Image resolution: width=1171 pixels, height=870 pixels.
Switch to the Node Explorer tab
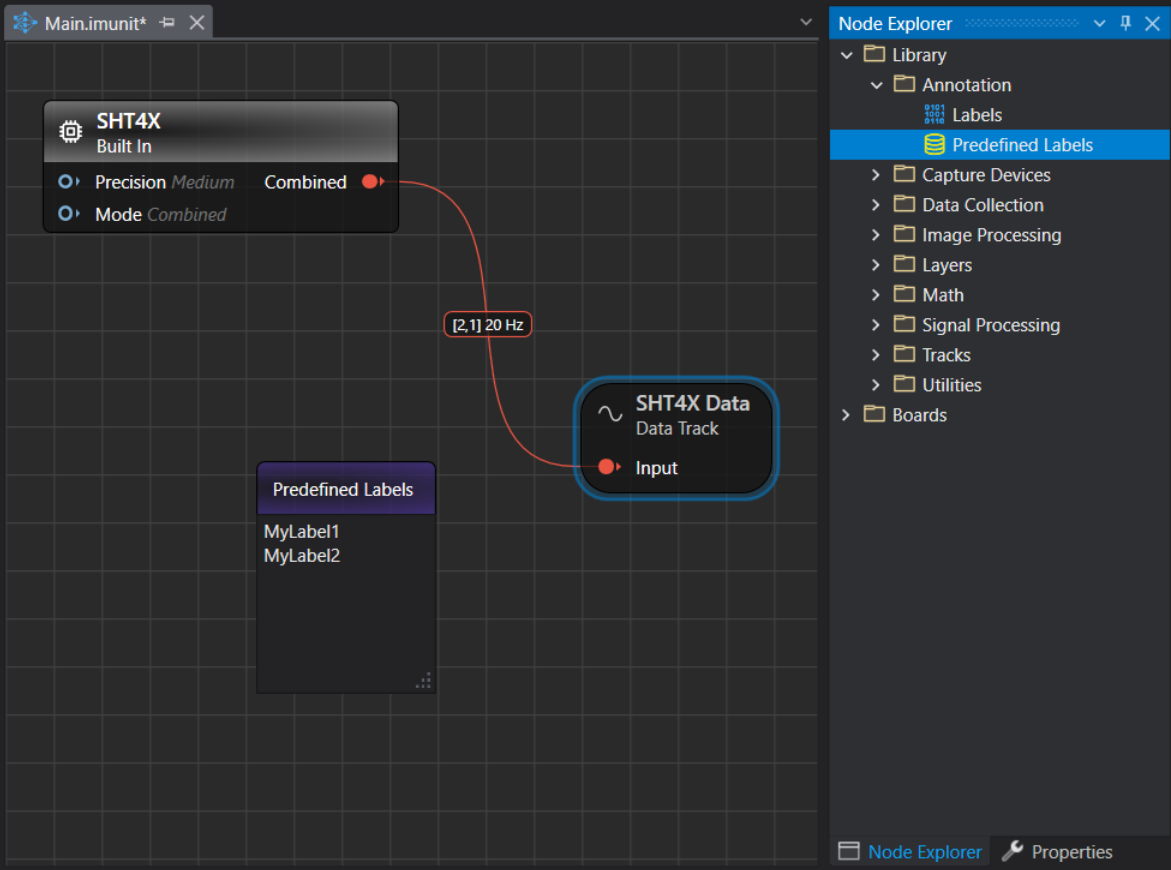pos(910,852)
